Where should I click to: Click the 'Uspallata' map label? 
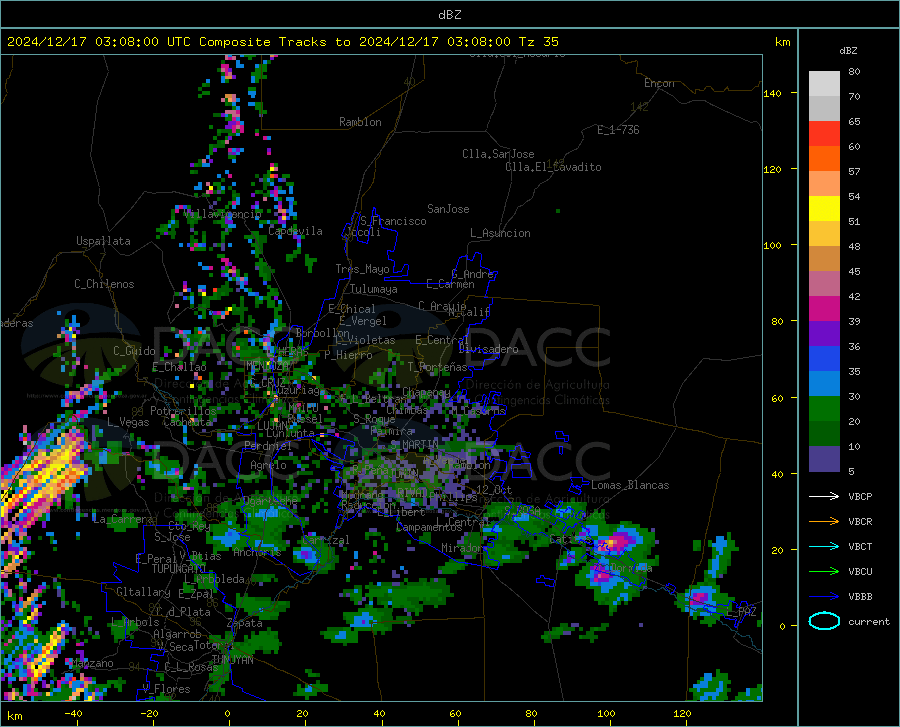click(103, 241)
